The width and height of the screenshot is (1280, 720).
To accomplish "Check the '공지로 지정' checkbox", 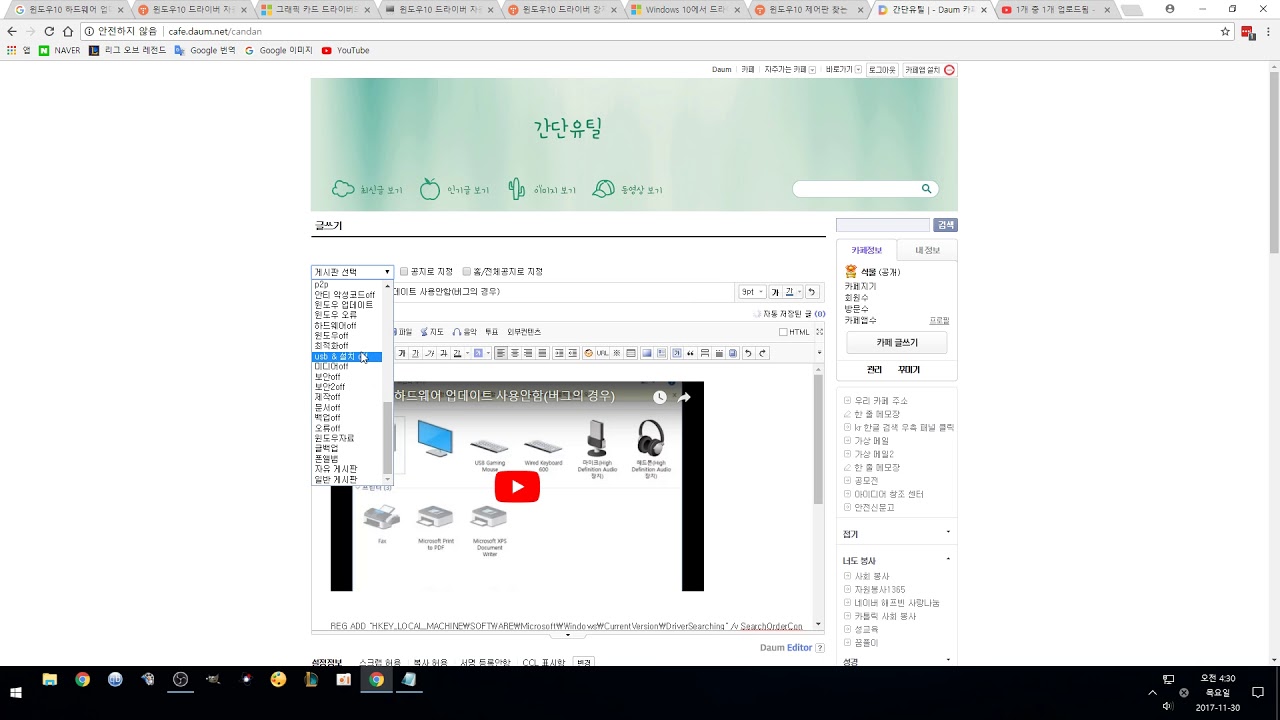I will pyautogui.click(x=404, y=272).
